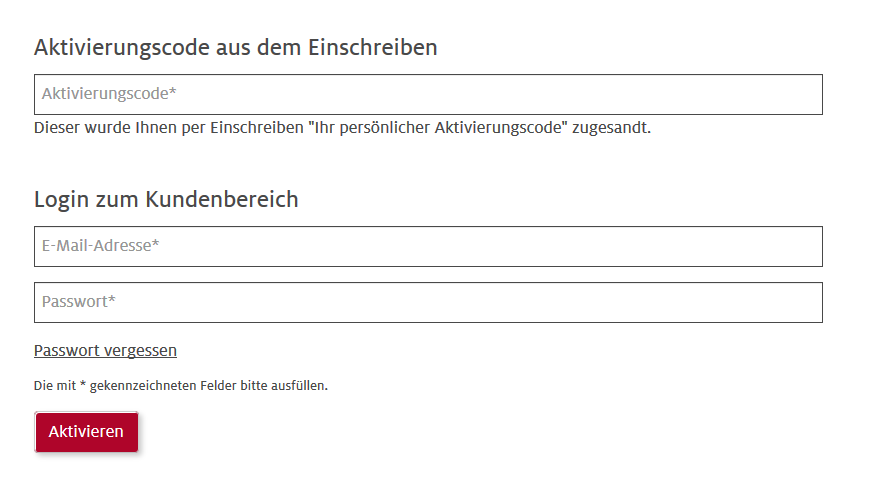888x482 pixels.
Task: Select the Passwort input field
Action: (x=428, y=302)
